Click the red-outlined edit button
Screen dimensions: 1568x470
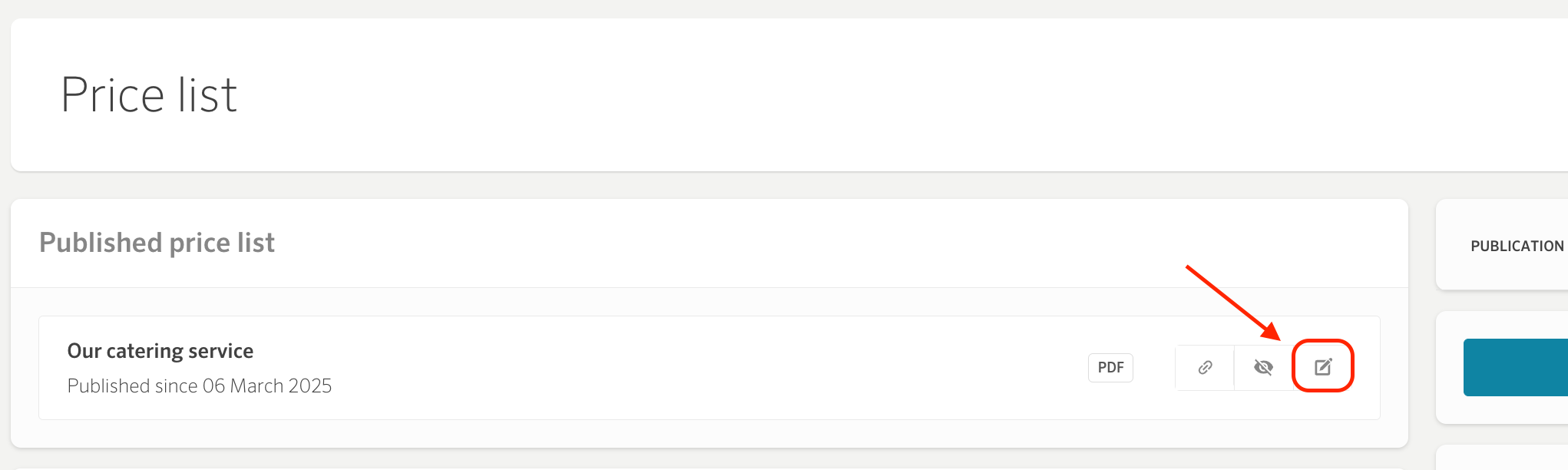pyautogui.click(x=1323, y=366)
